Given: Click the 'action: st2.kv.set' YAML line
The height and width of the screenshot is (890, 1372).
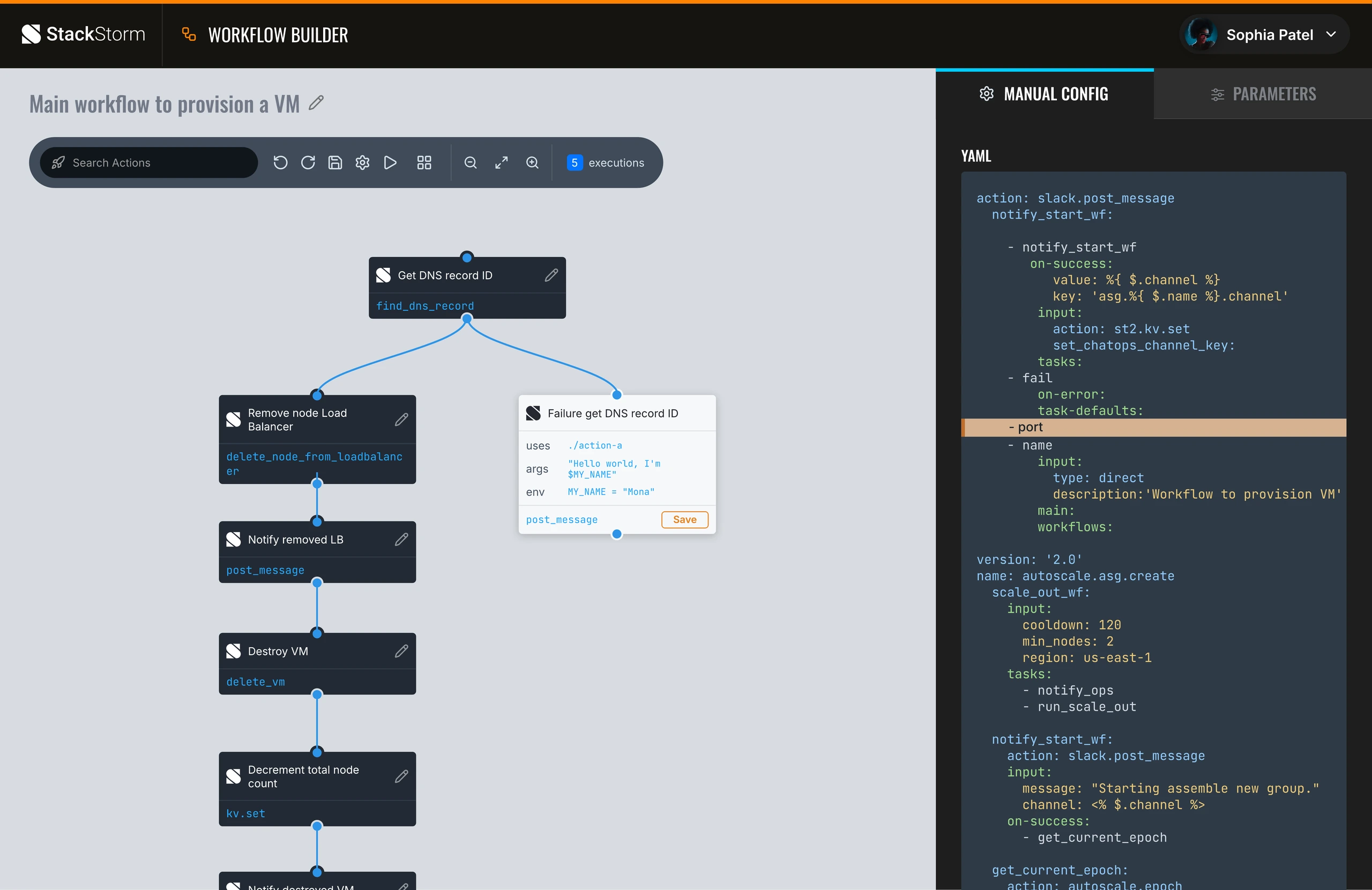Looking at the screenshot, I should click(1121, 328).
